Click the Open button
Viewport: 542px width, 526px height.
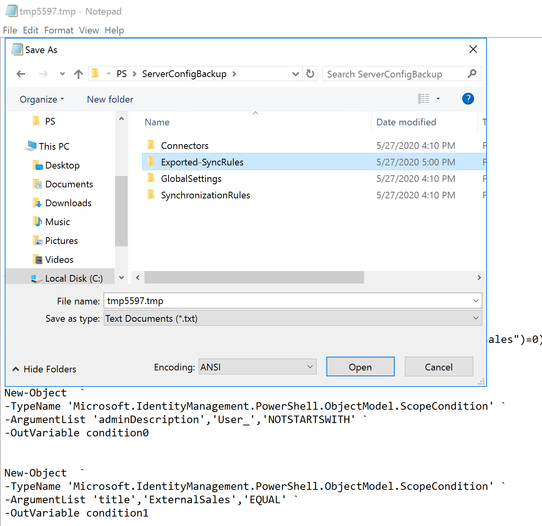pos(360,367)
